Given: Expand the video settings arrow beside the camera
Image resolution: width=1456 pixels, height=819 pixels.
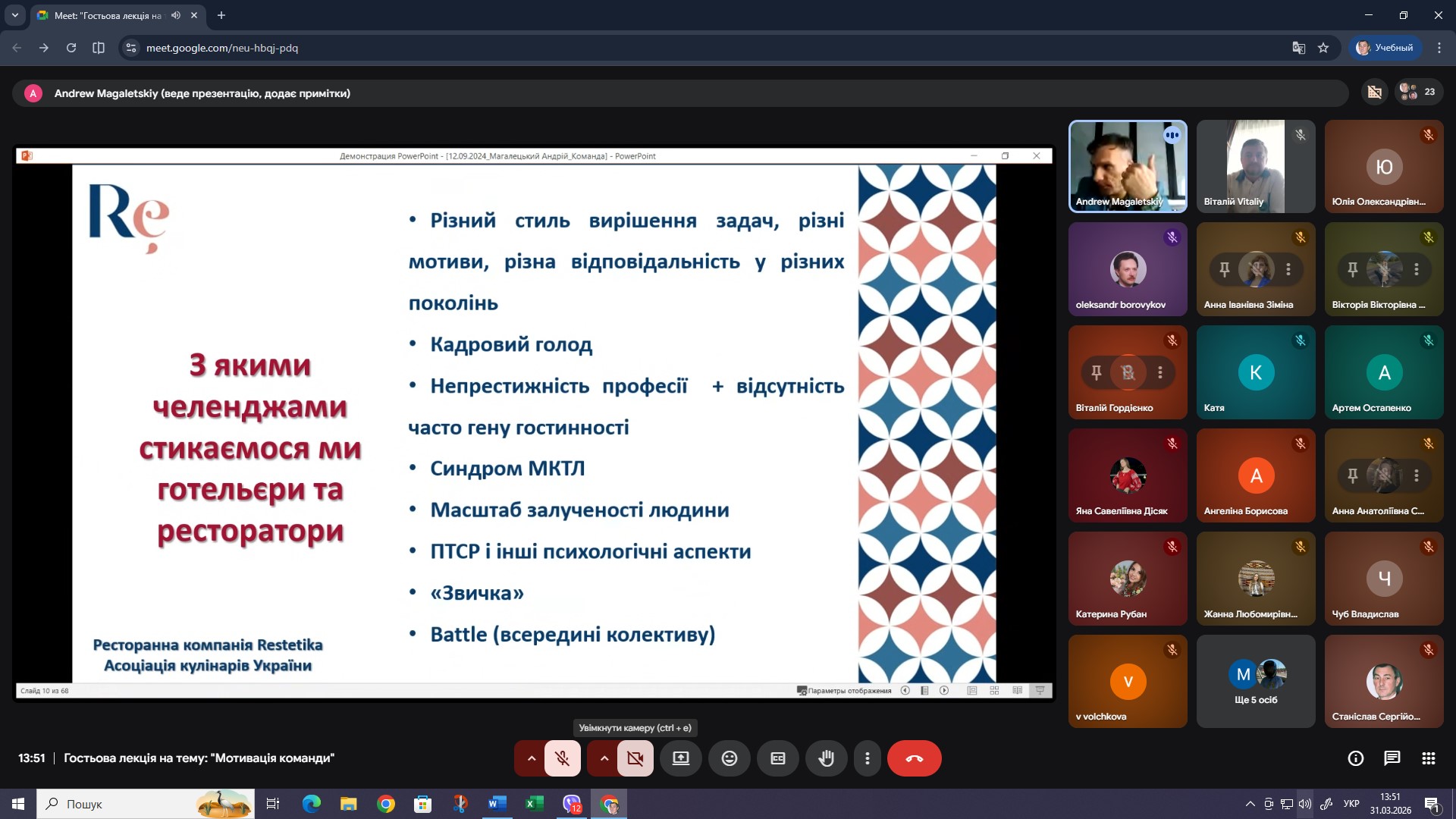Looking at the screenshot, I should (x=604, y=758).
